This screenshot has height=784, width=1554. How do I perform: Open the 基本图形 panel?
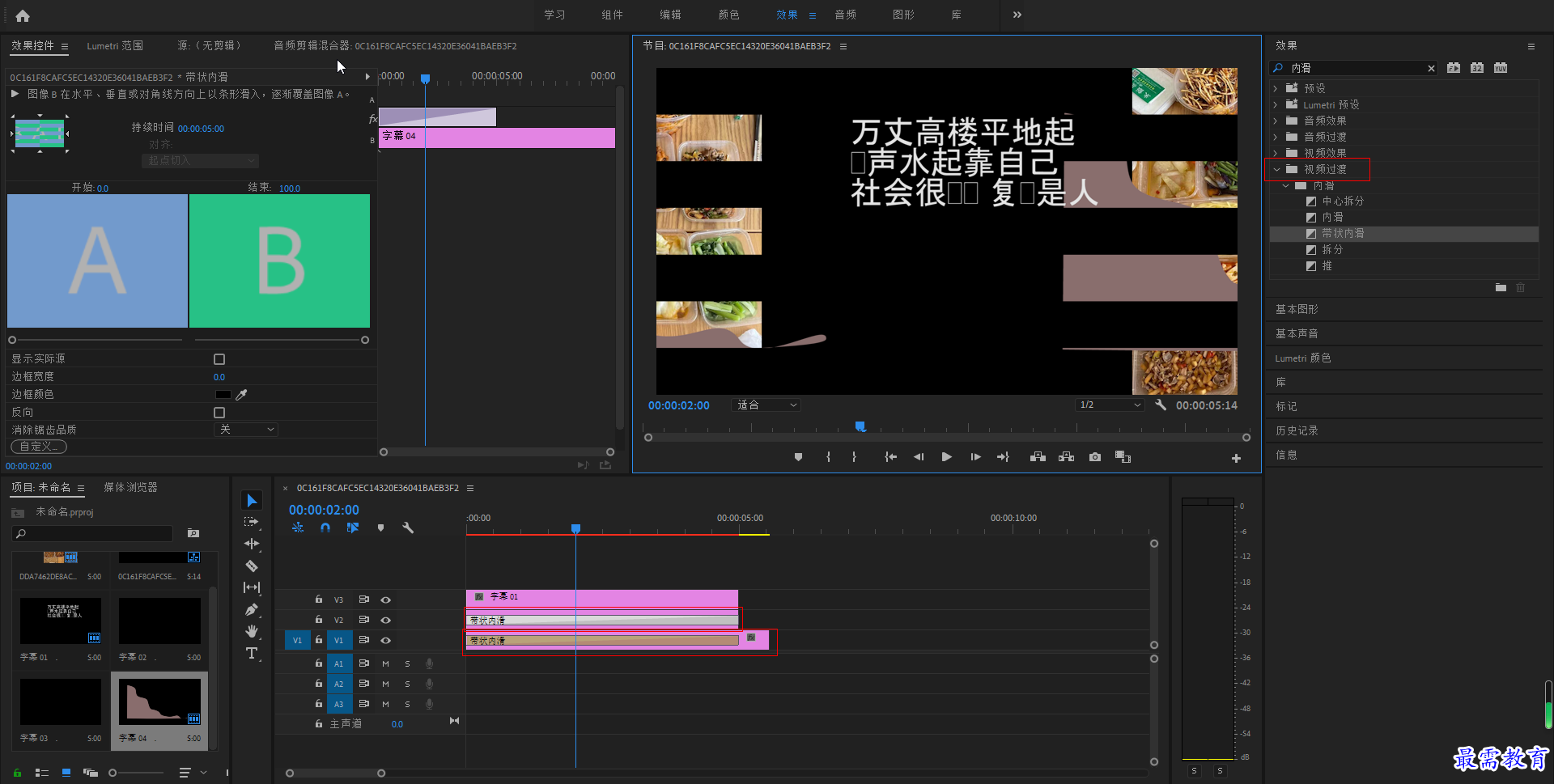pyautogui.click(x=1297, y=309)
